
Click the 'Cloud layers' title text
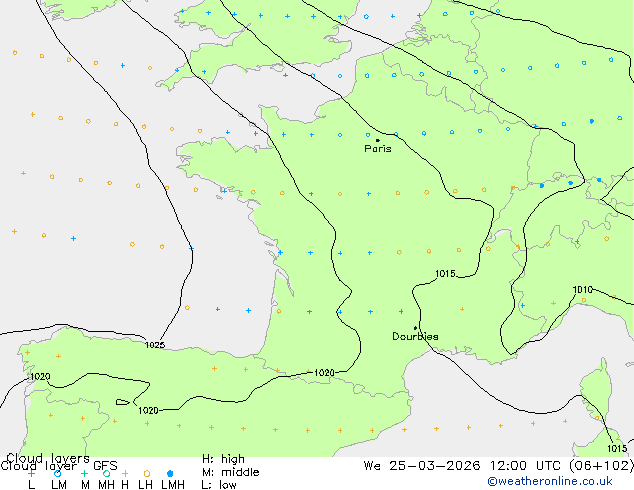click(x=48, y=458)
